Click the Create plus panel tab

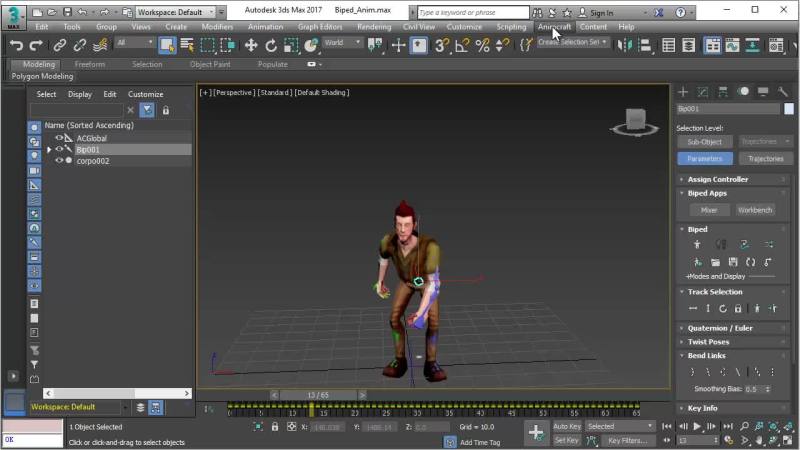[x=683, y=92]
